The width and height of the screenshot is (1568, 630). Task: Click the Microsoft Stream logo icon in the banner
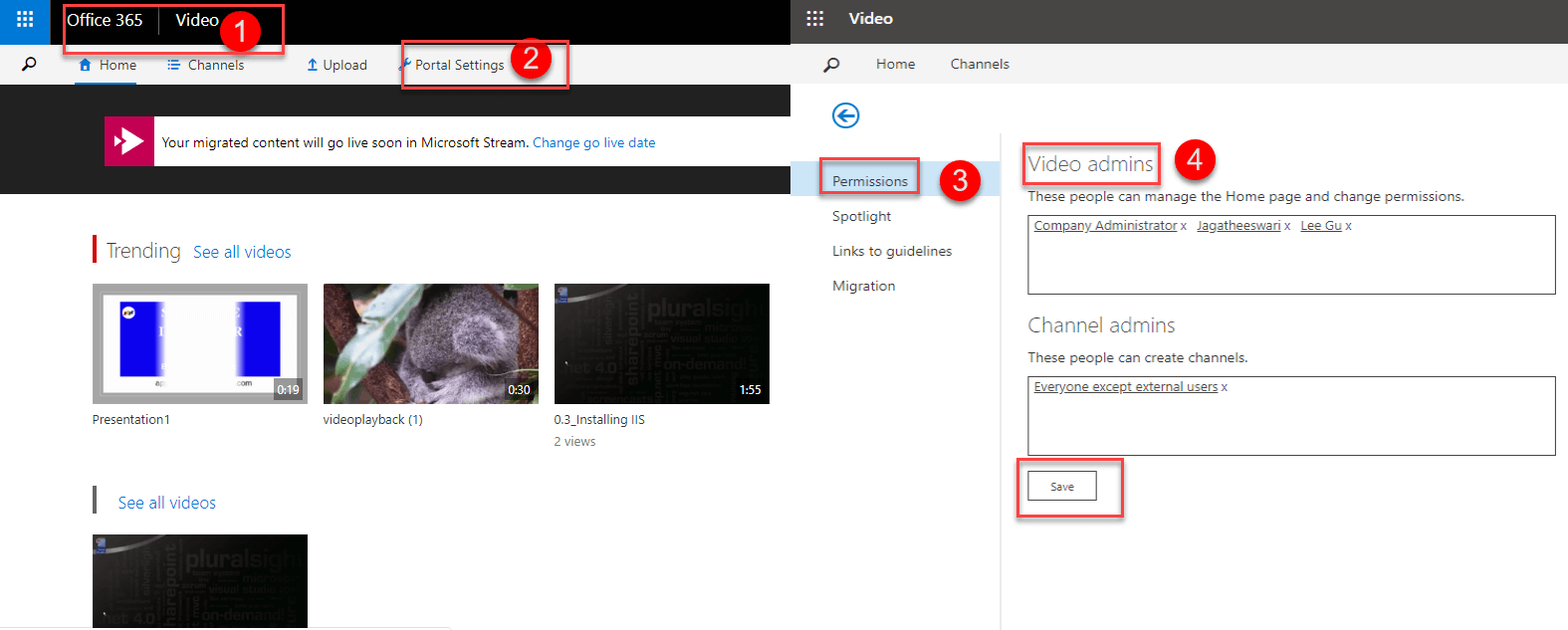(x=129, y=141)
